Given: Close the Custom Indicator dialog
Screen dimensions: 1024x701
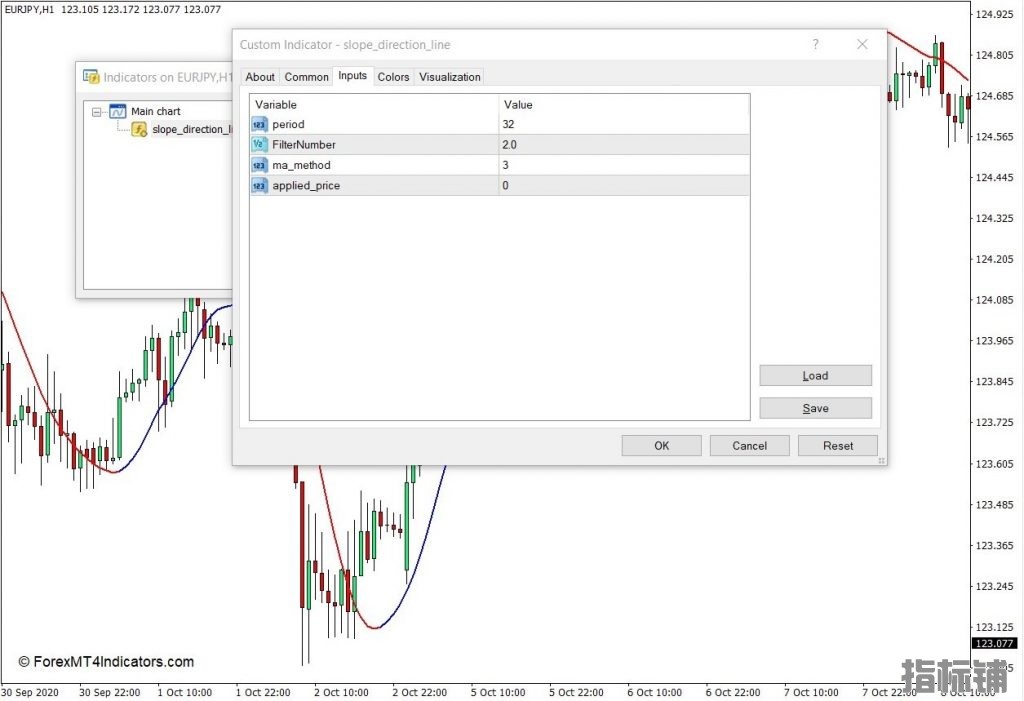Looking at the screenshot, I should (x=862, y=44).
